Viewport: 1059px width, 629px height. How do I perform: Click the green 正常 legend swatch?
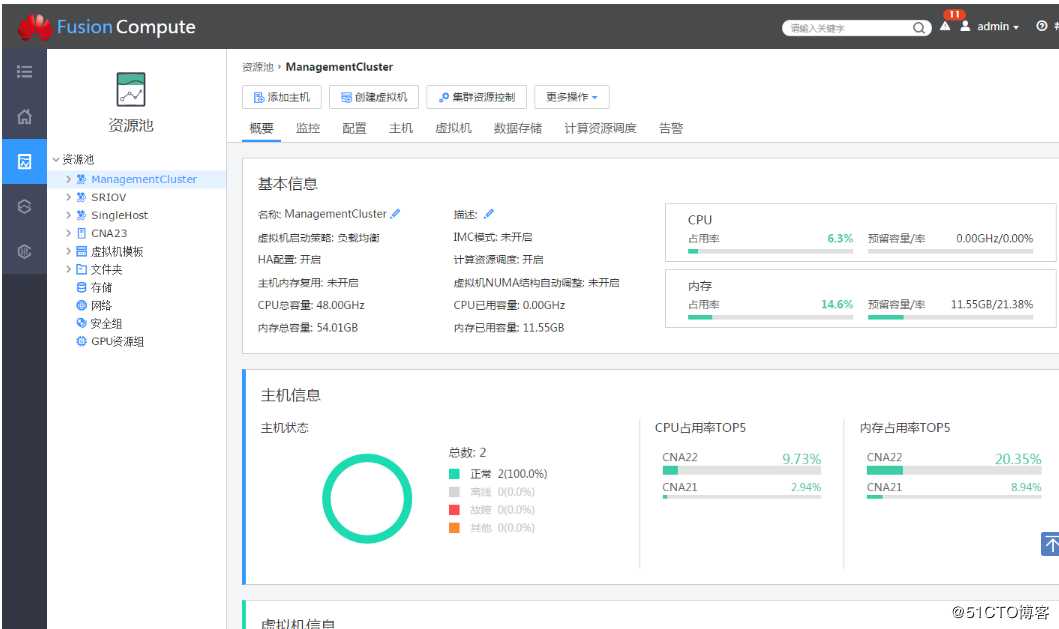pos(455,474)
